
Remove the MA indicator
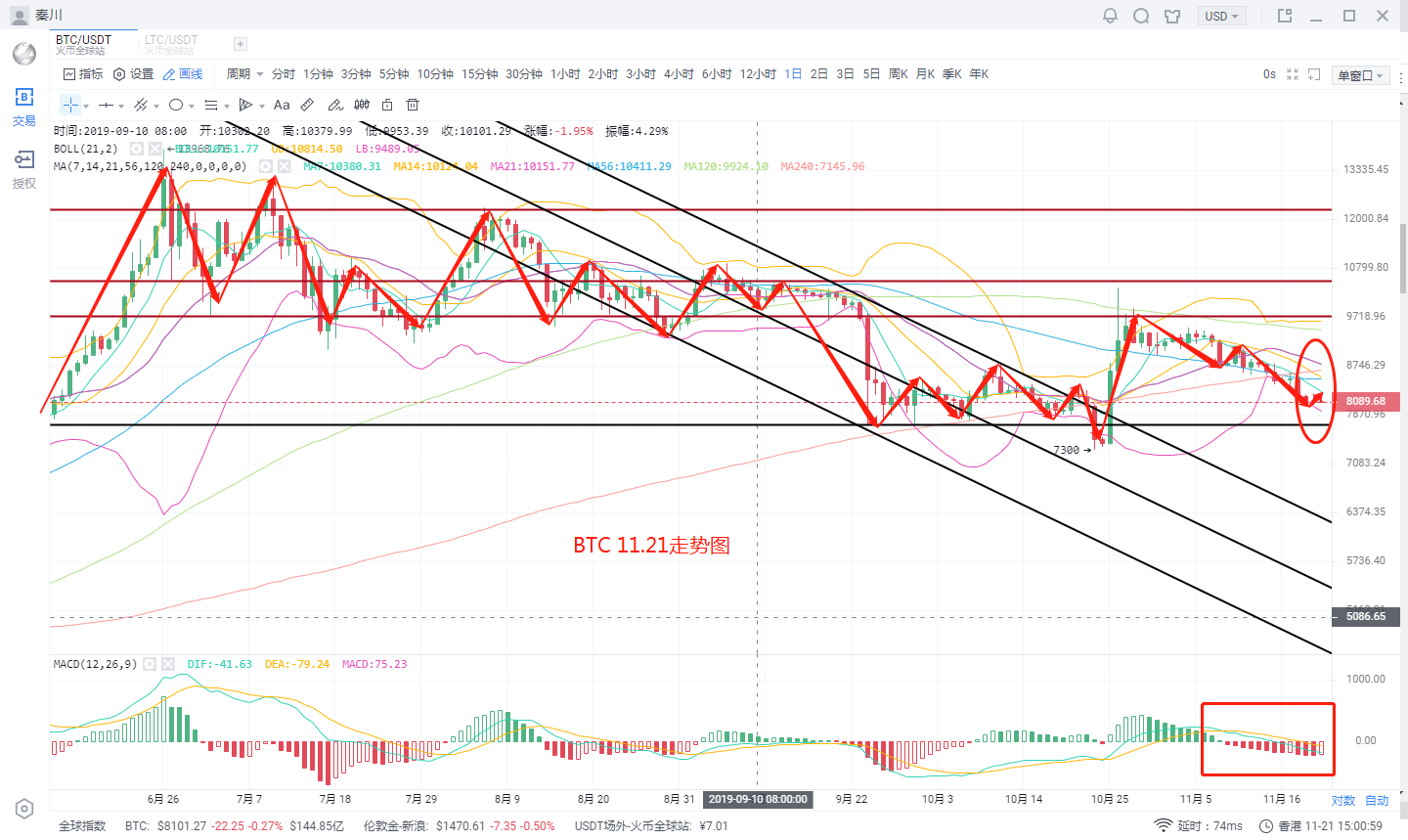(x=284, y=166)
